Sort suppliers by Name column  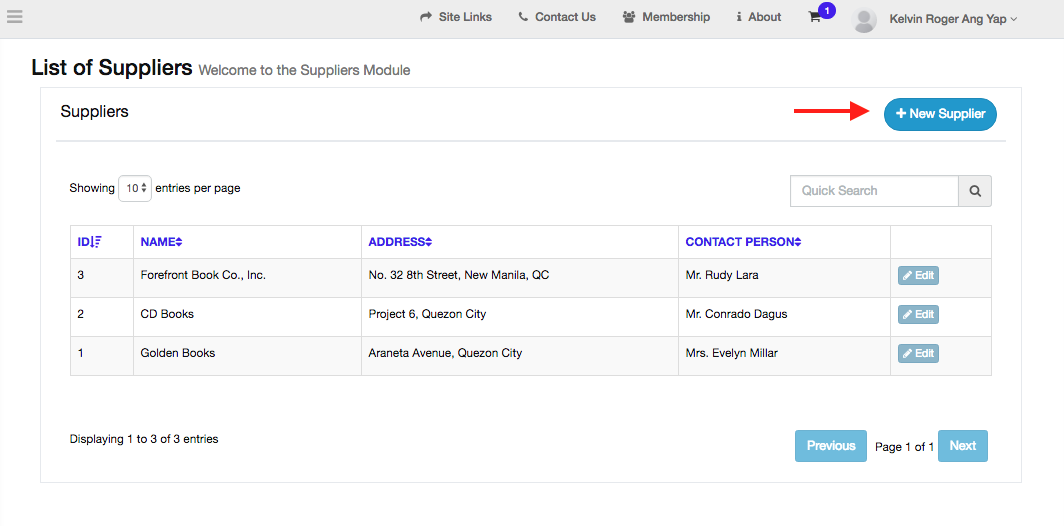coord(161,242)
